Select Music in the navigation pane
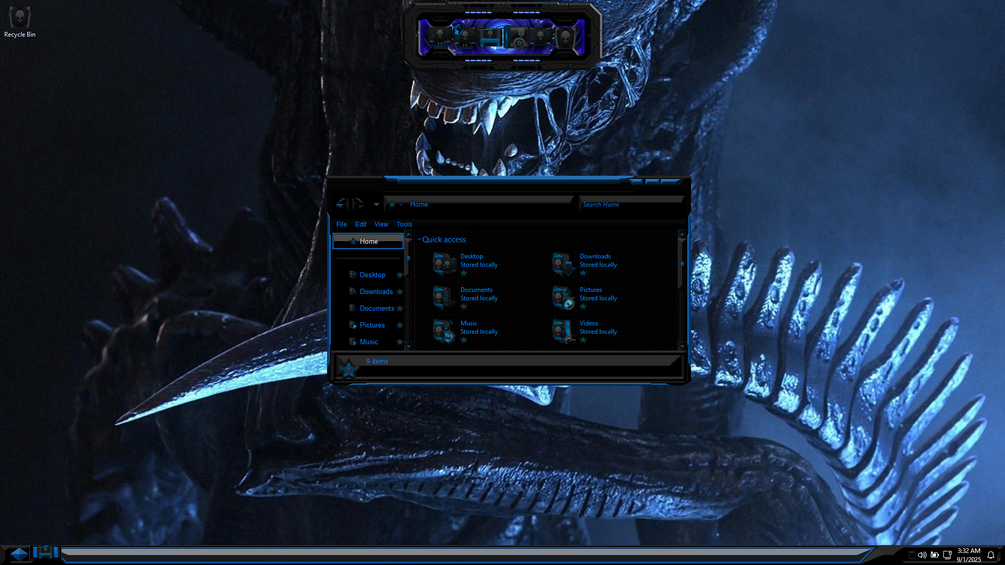This screenshot has width=1005, height=565. [369, 341]
